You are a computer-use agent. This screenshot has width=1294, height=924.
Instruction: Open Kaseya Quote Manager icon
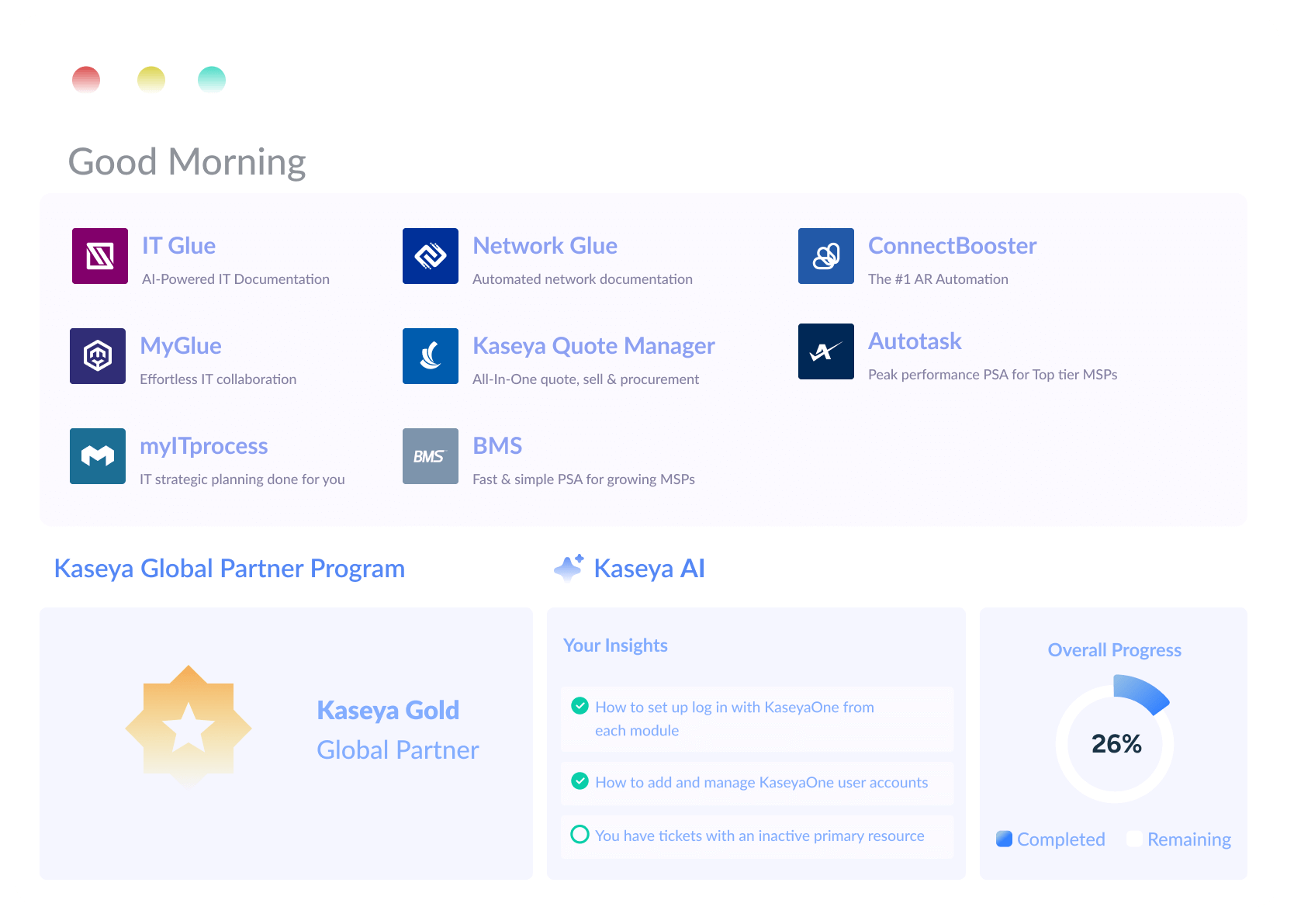[431, 356]
